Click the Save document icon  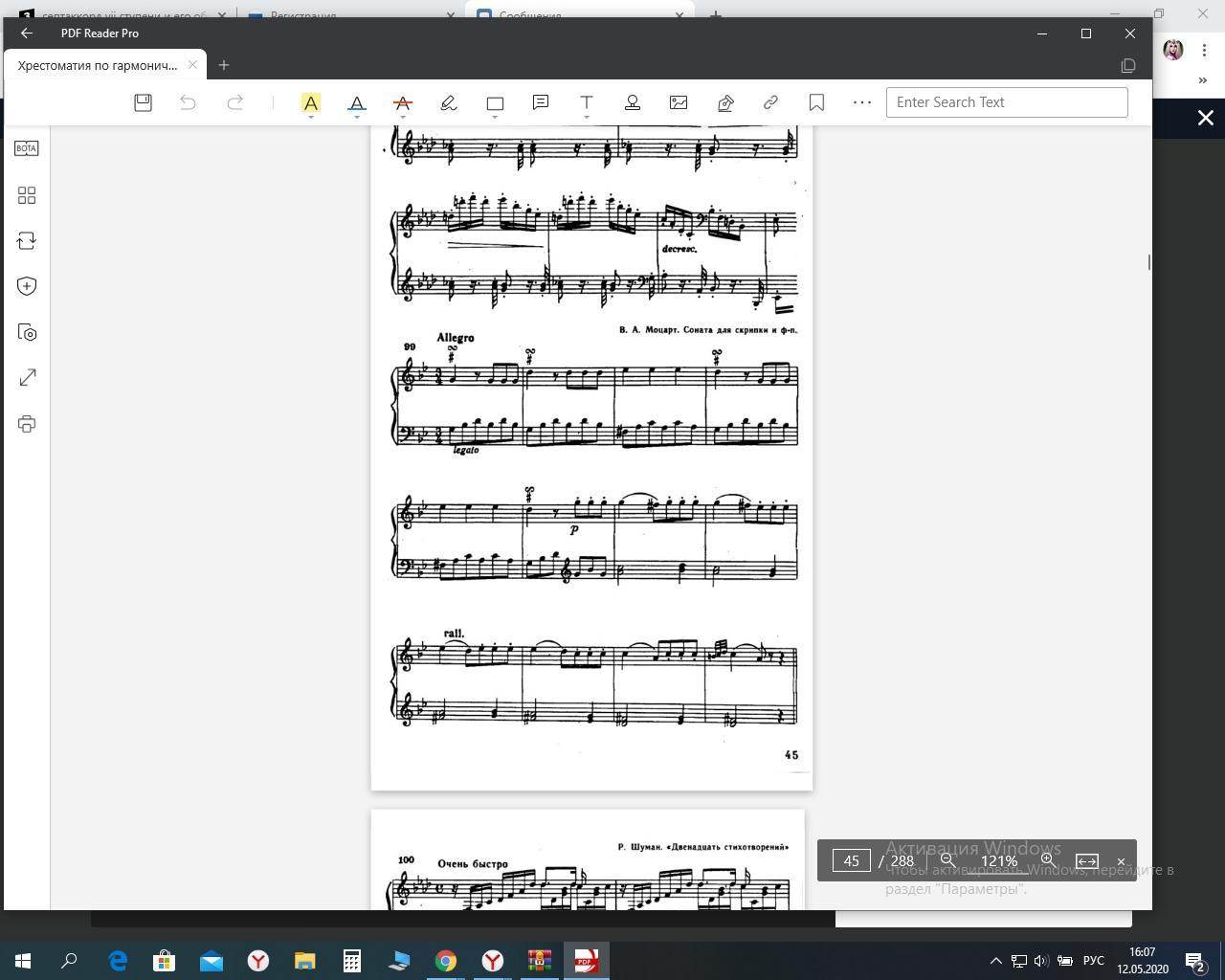coord(143,102)
